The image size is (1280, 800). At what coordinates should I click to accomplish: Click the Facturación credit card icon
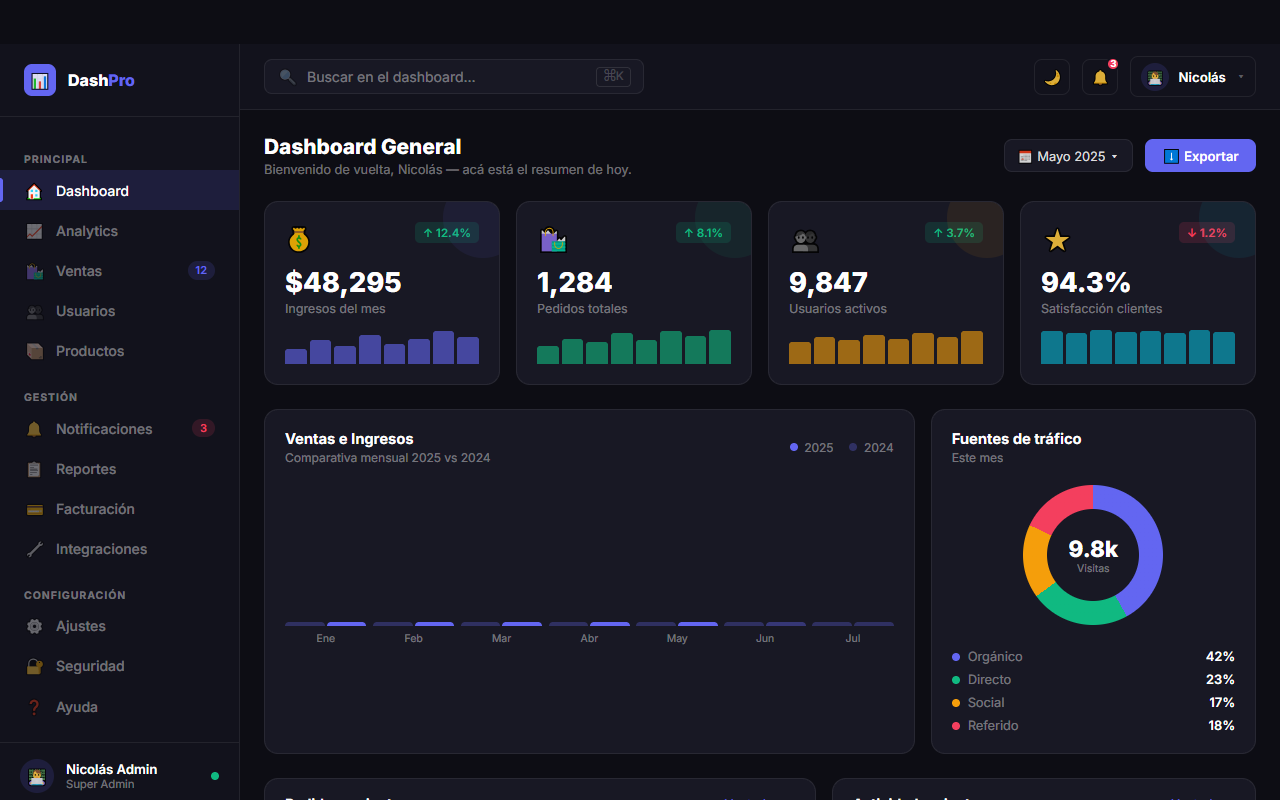(x=34, y=509)
